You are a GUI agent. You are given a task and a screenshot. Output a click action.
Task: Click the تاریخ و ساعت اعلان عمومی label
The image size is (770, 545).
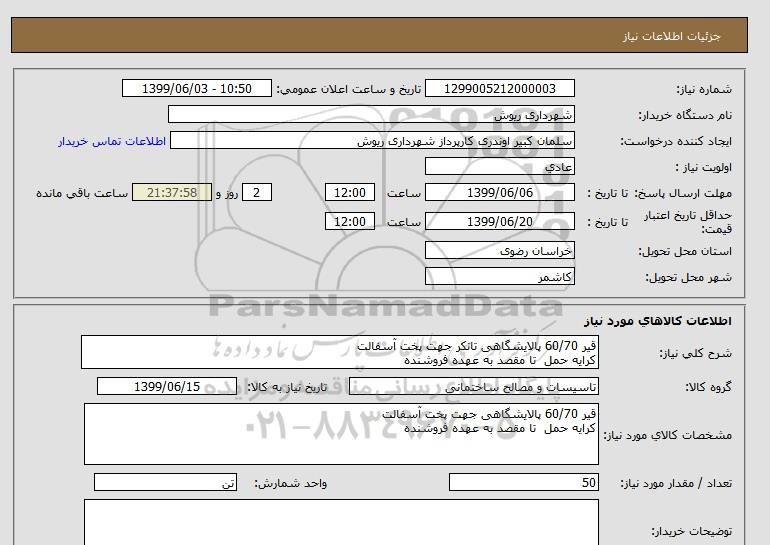point(349,89)
